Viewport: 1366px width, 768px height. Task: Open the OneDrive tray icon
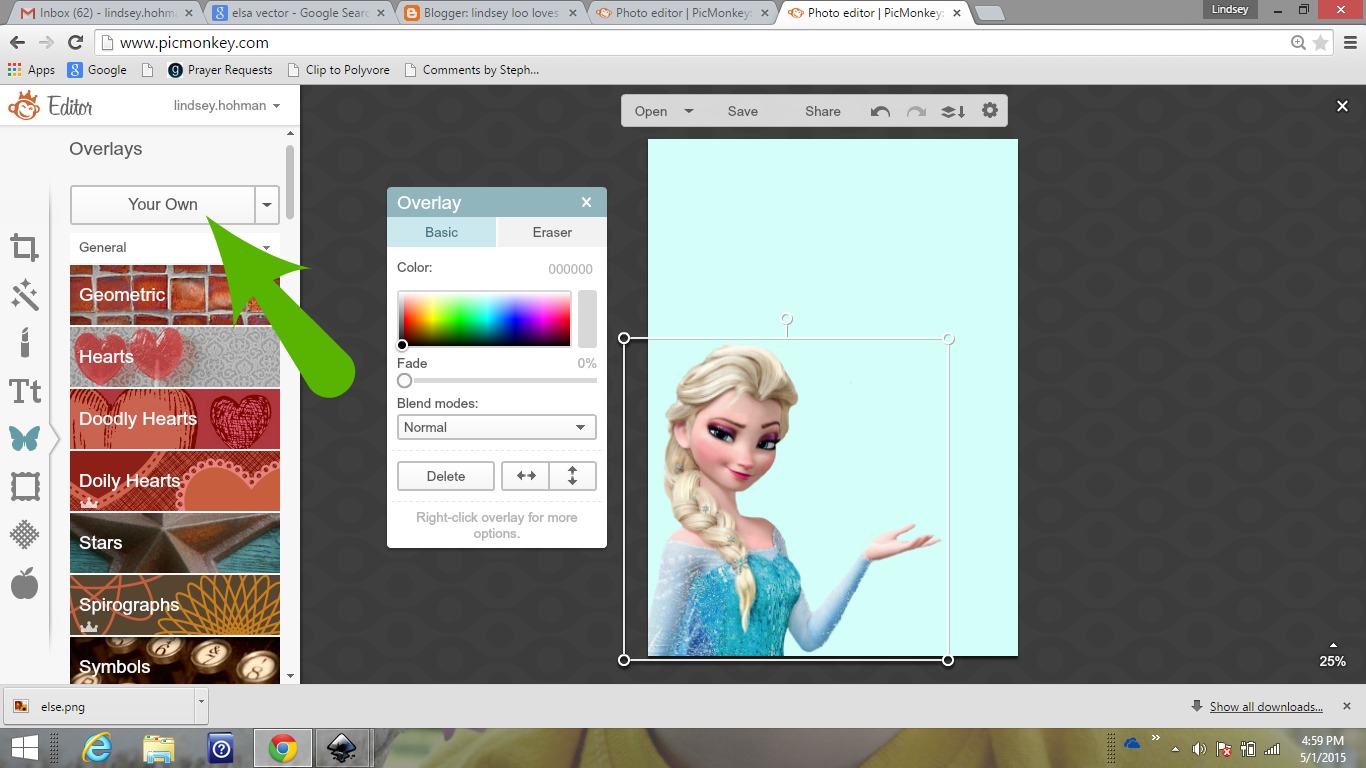click(1132, 743)
